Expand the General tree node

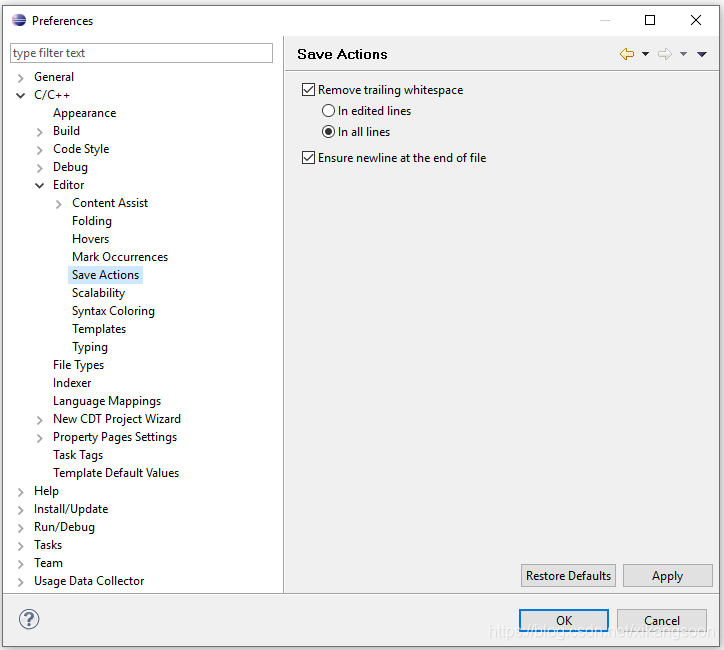tap(21, 78)
